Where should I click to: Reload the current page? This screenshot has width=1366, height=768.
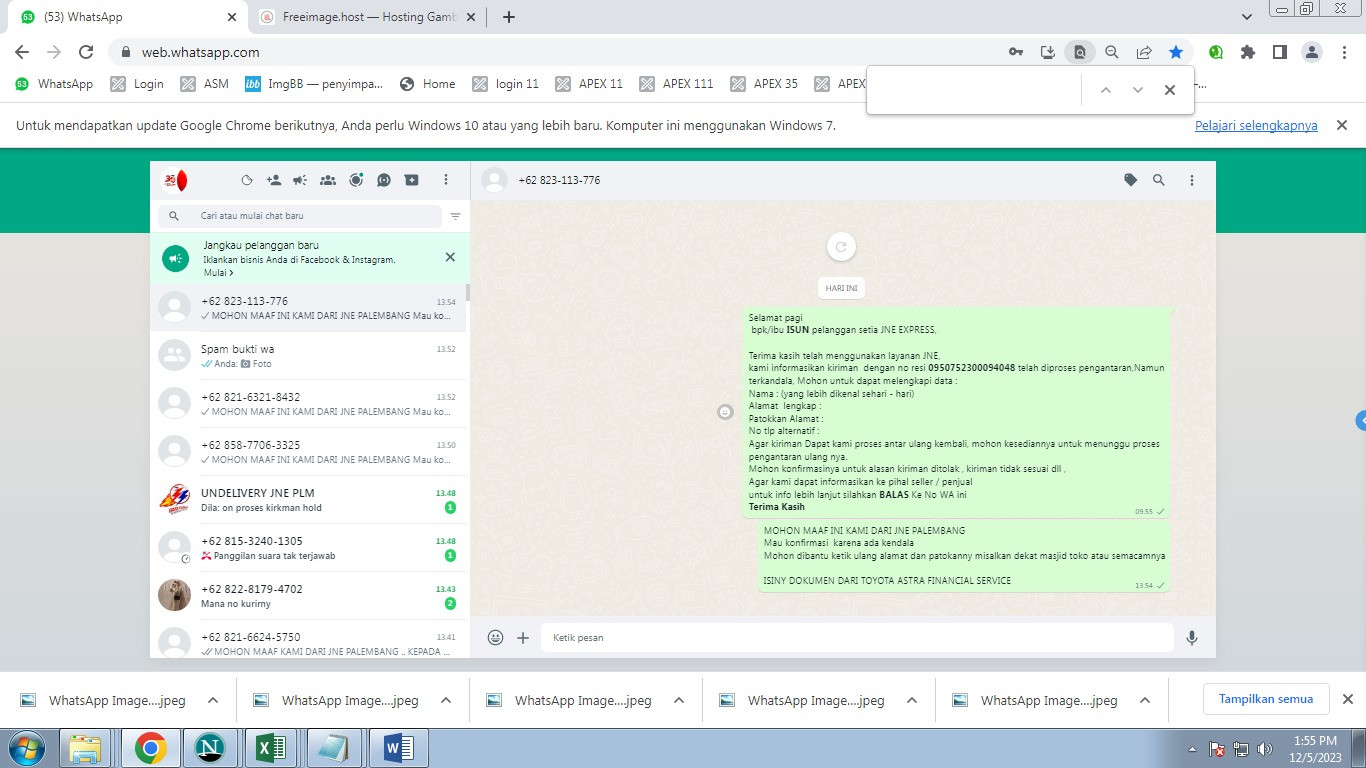[86, 52]
